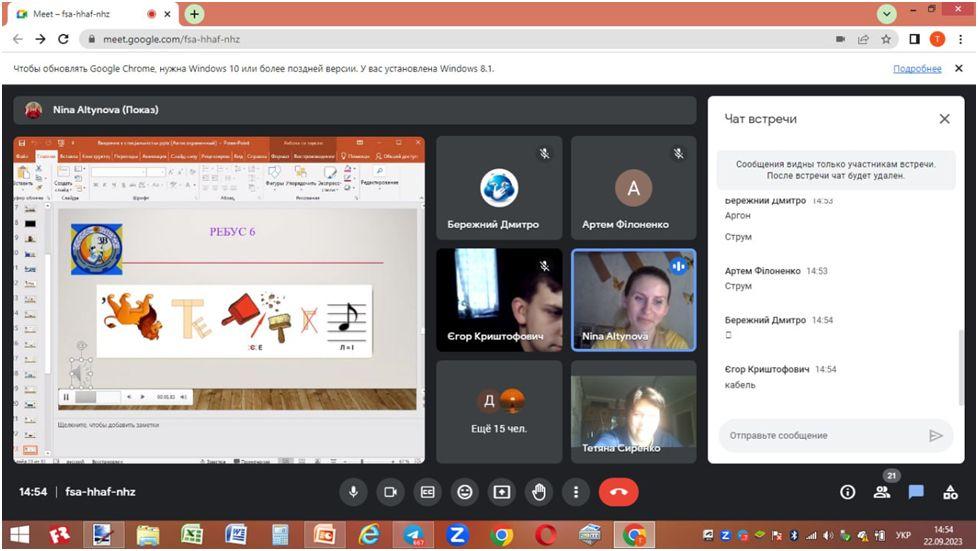The width and height of the screenshot is (978, 551).
Task: Open Telegram from the taskbar
Action: [x=413, y=535]
